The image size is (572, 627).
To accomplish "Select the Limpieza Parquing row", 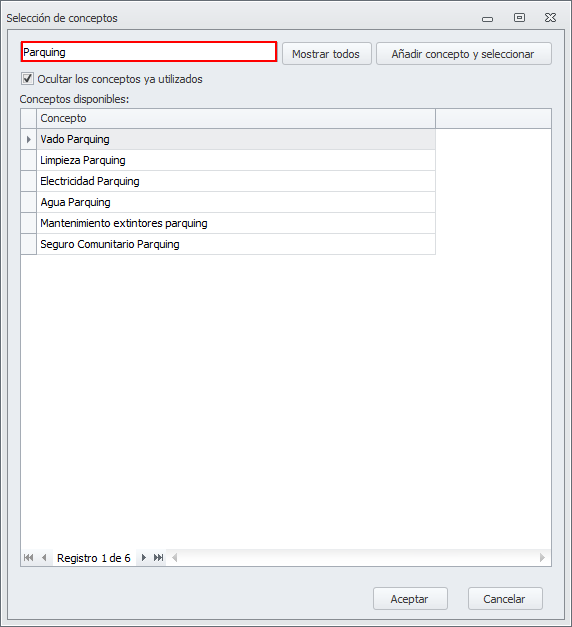I will pos(236,160).
